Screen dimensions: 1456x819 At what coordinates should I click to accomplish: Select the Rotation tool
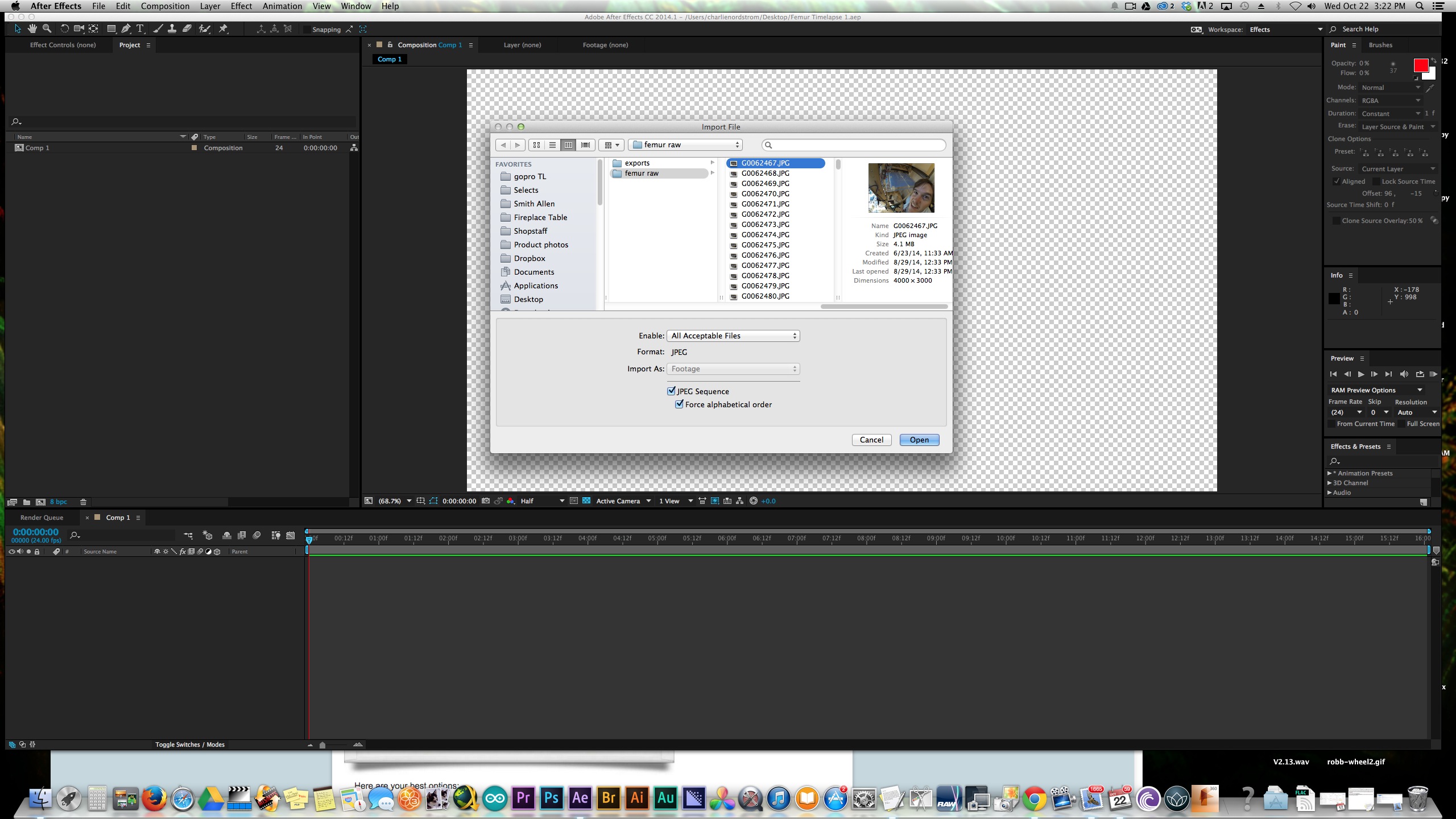pos(64,28)
